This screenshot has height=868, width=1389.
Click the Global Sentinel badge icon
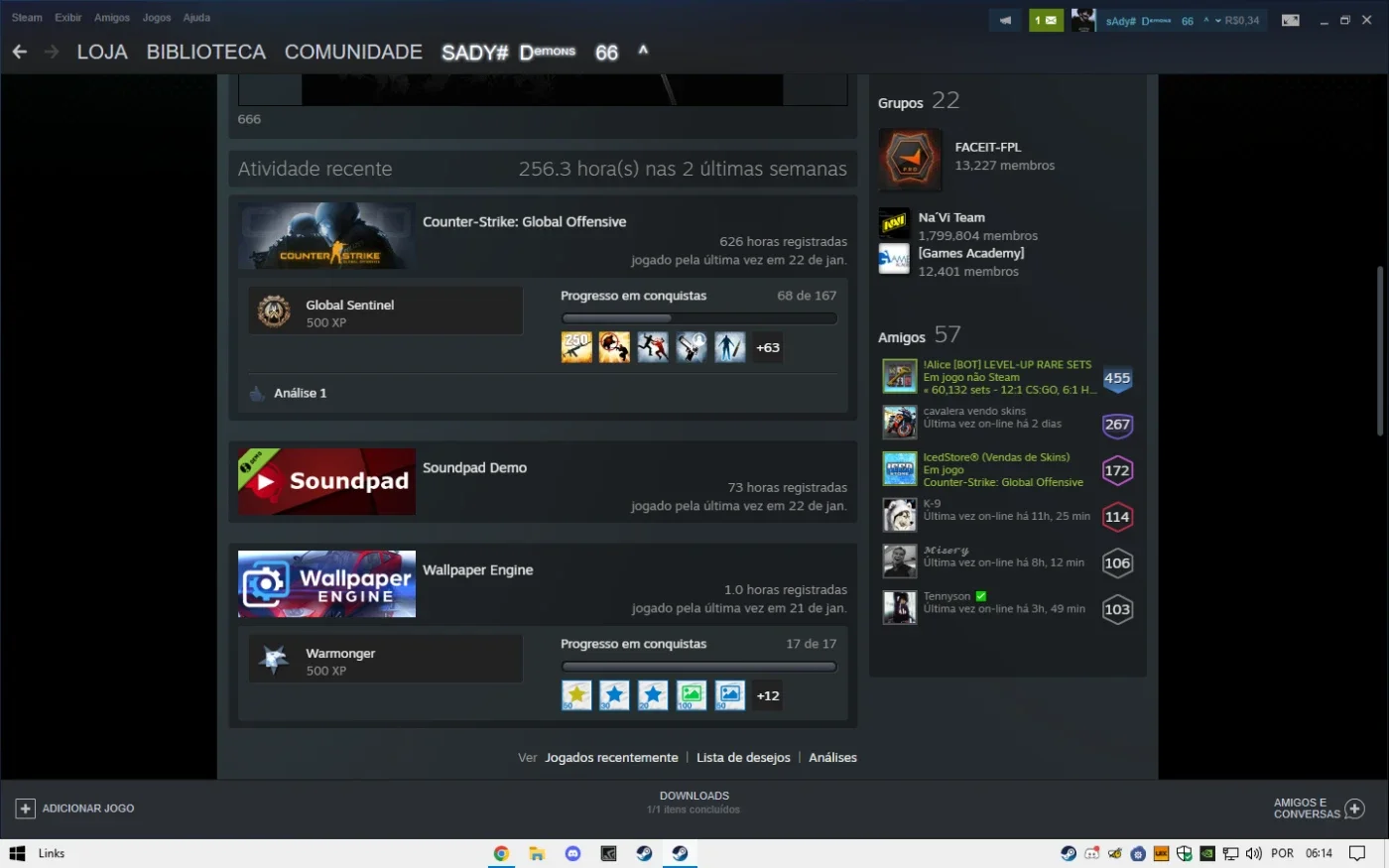tap(274, 311)
